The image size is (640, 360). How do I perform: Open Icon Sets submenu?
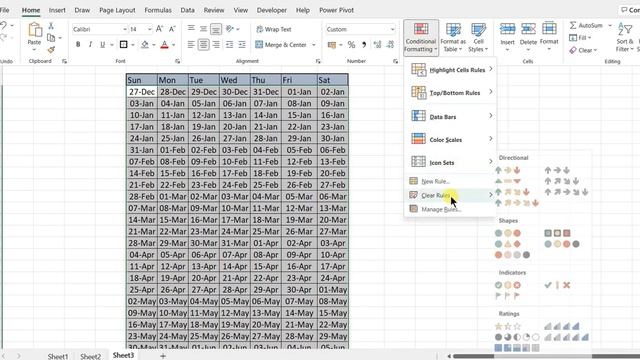point(451,162)
